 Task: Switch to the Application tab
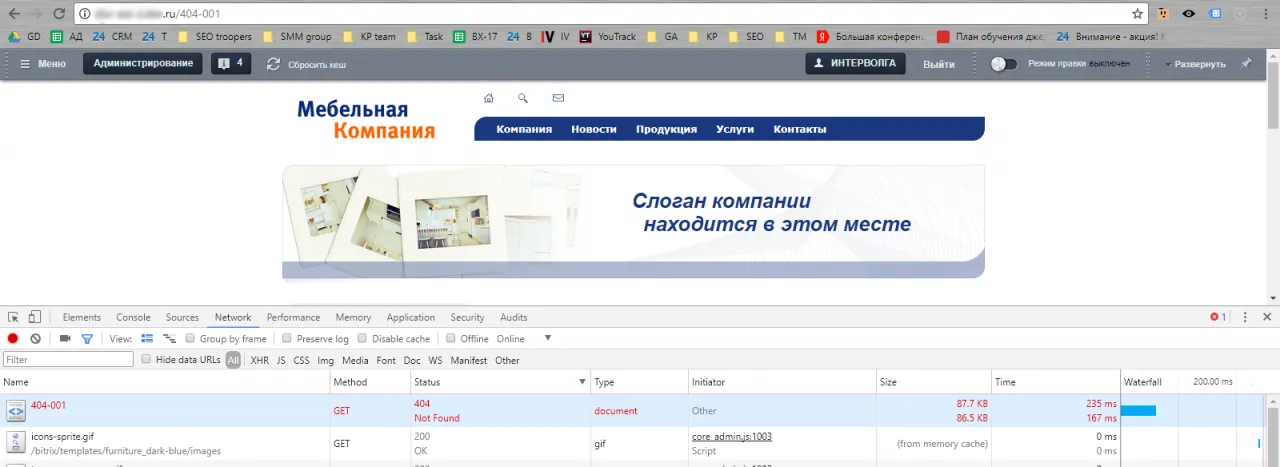tap(411, 317)
